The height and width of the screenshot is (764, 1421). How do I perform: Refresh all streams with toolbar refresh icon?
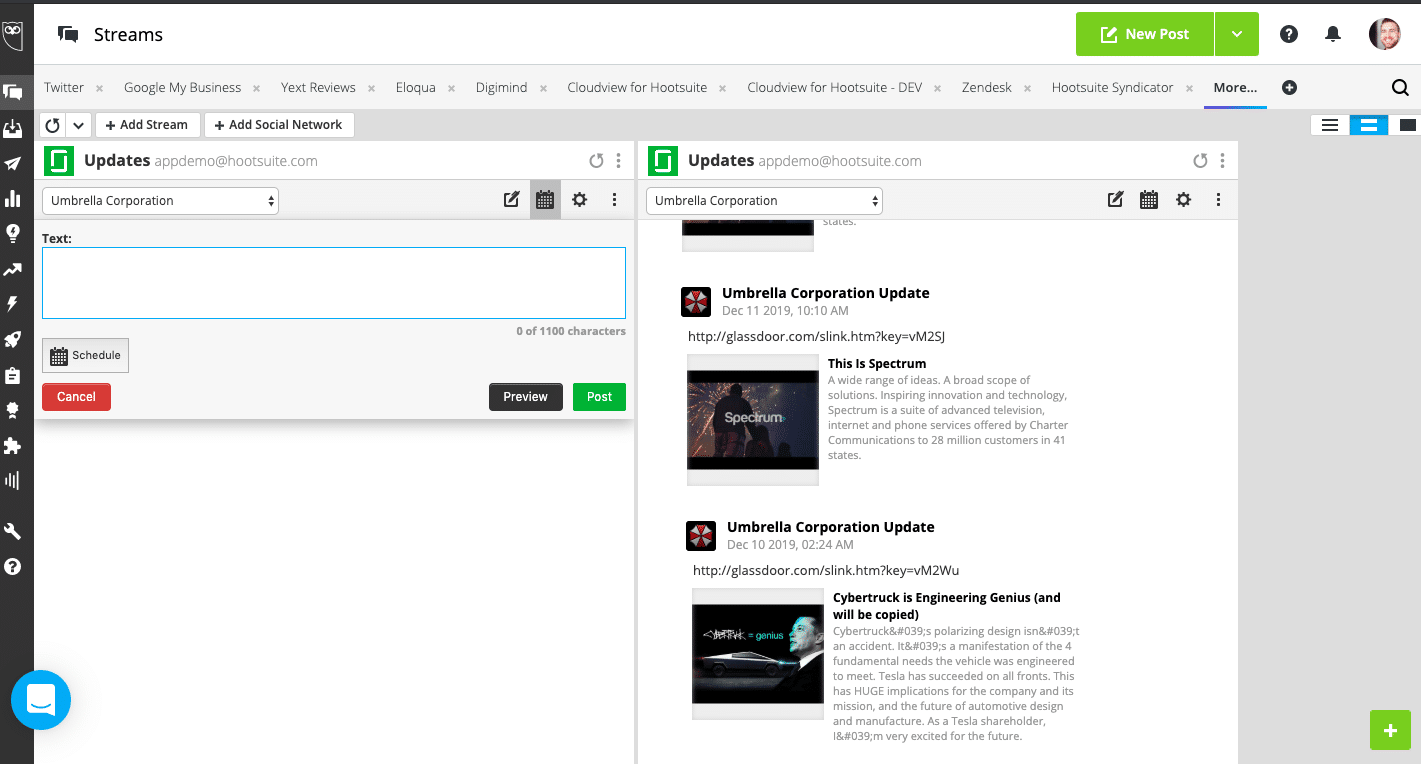coord(53,125)
